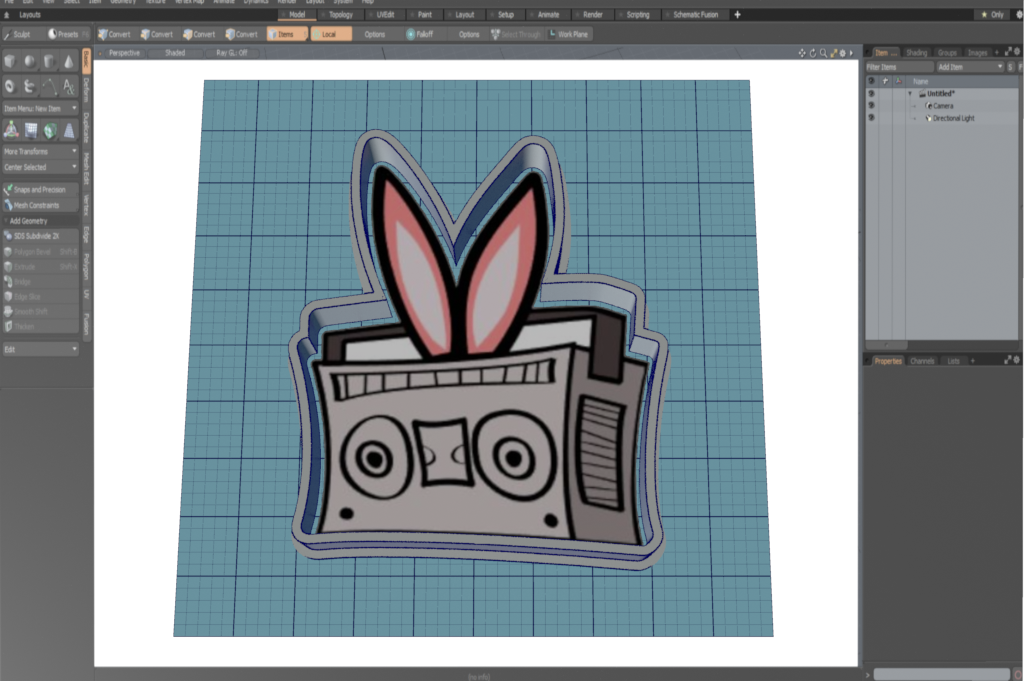Click the Work Plane button
1024x681 pixels.
(569, 34)
